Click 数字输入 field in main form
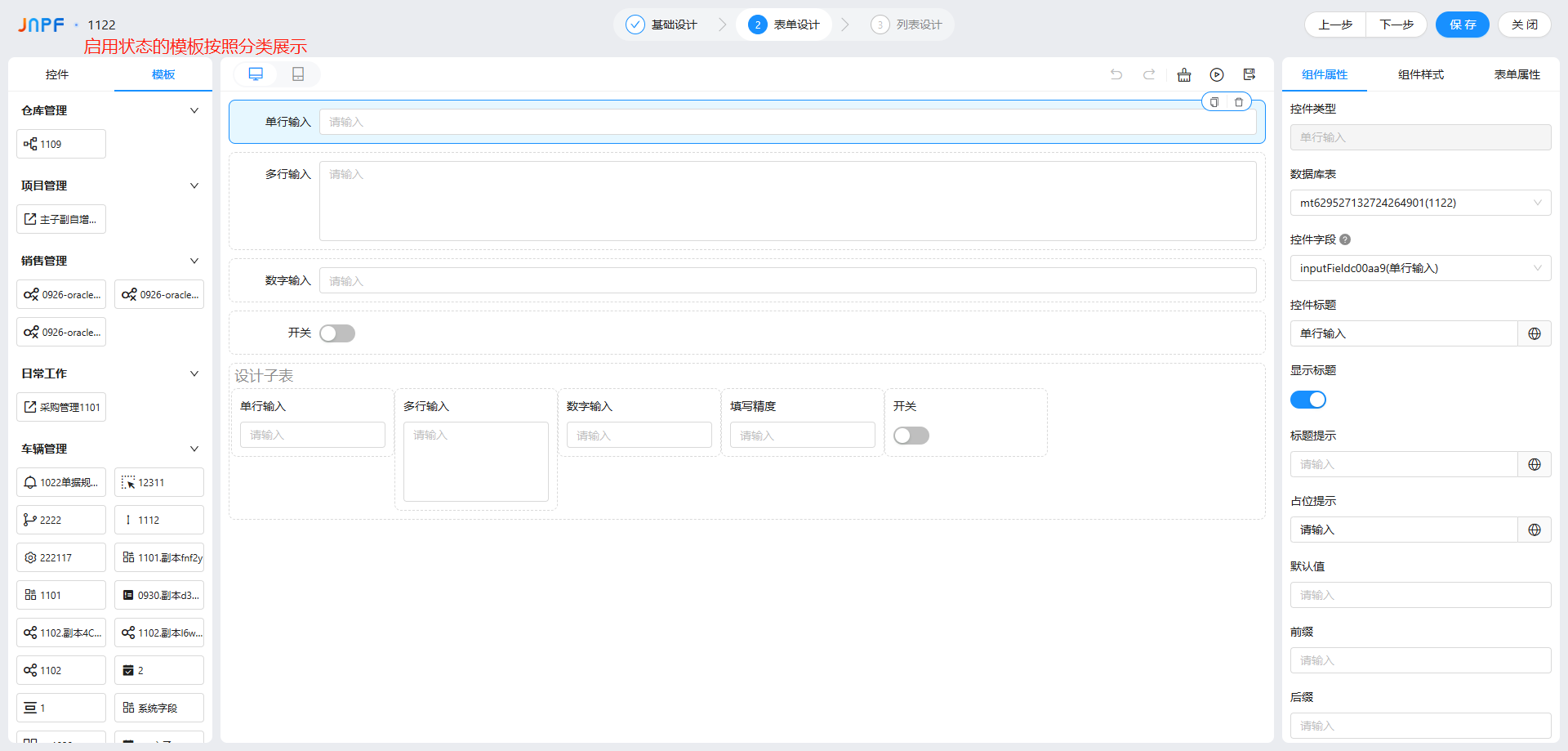This screenshot has width=1568, height=751. 788,280
